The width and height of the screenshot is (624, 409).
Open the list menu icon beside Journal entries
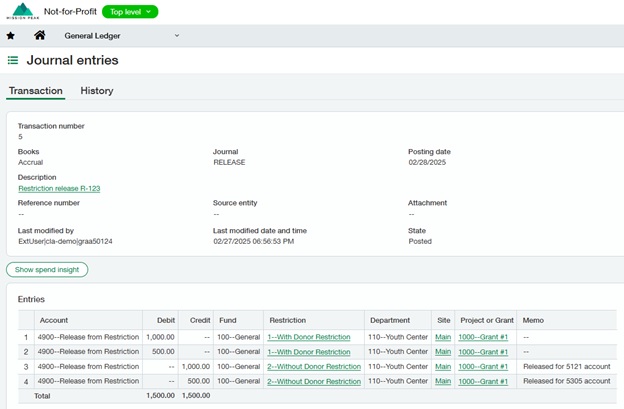click(x=13, y=61)
